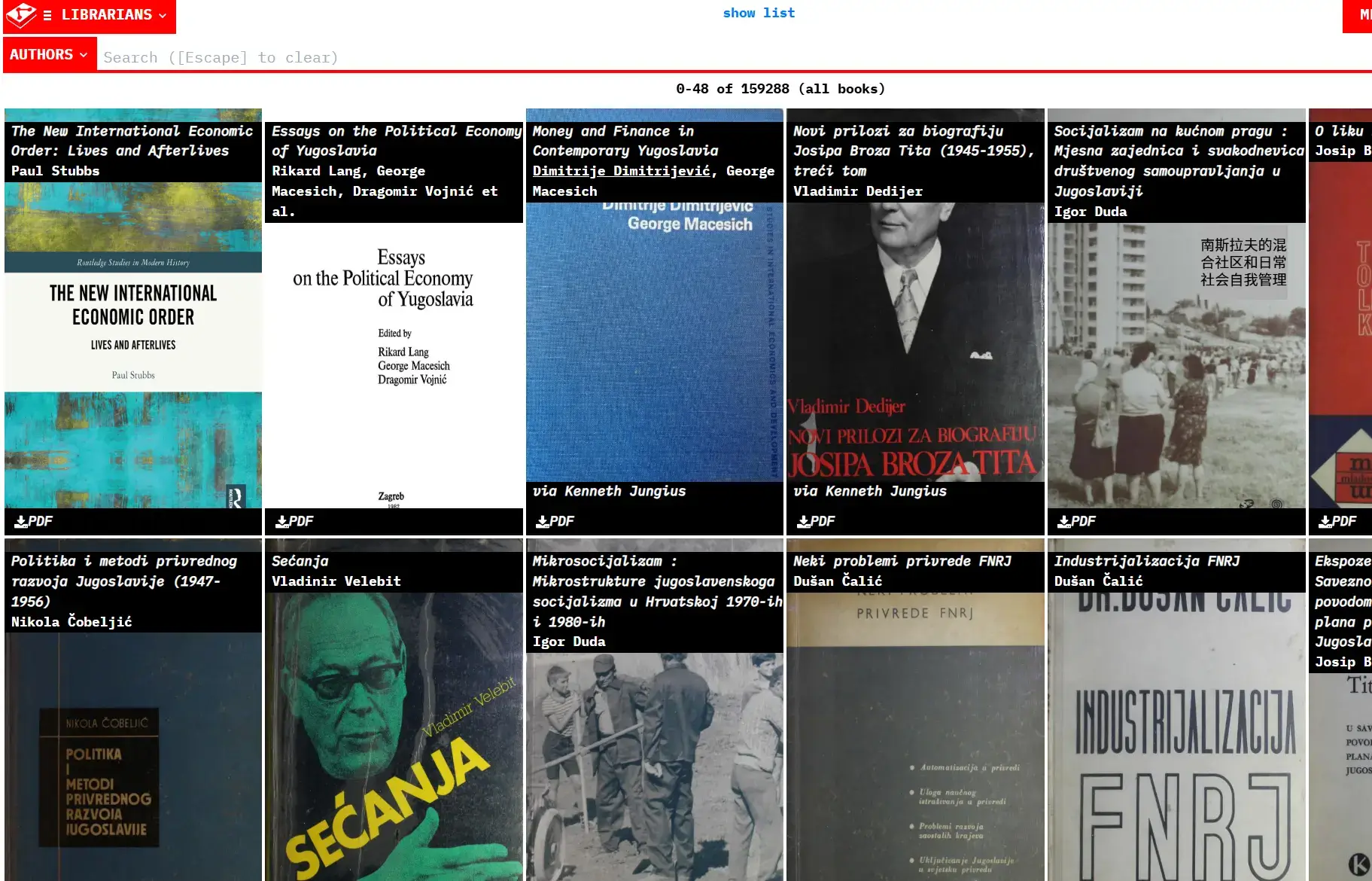1372x881 pixels.
Task: Open title 'Industrijalizacija FNRJ'
Action: (x=1146, y=561)
